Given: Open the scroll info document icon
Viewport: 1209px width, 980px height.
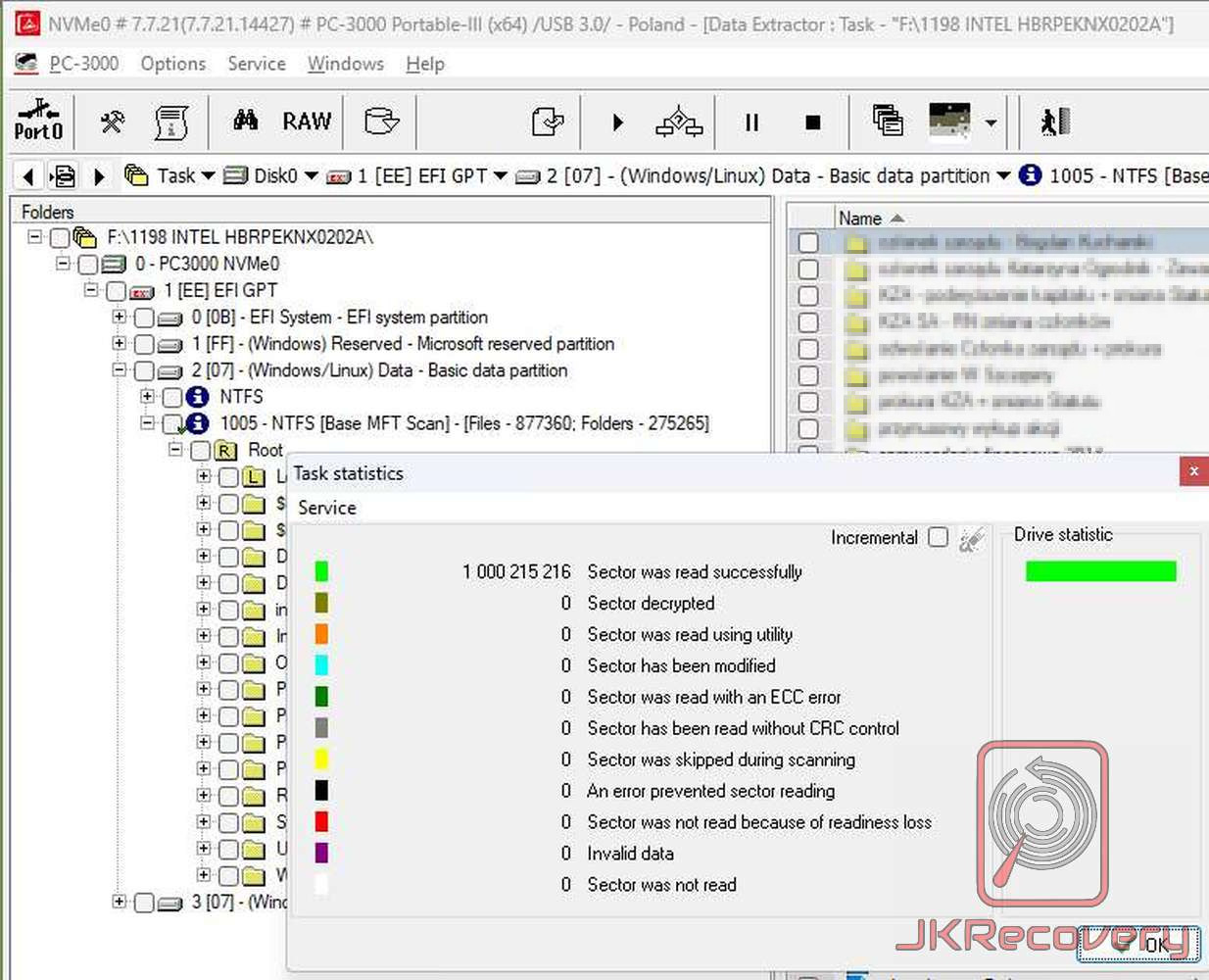Looking at the screenshot, I should 171,122.
